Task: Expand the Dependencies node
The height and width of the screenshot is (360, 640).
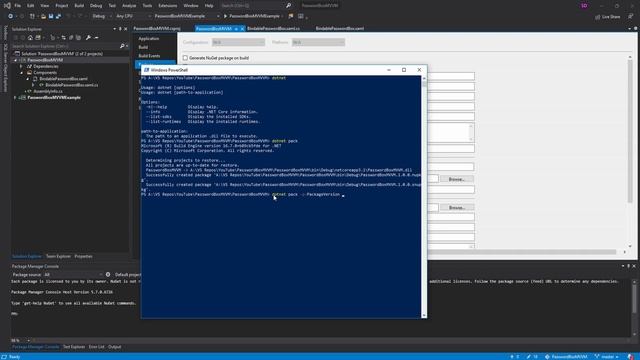Action: (22, 66)
